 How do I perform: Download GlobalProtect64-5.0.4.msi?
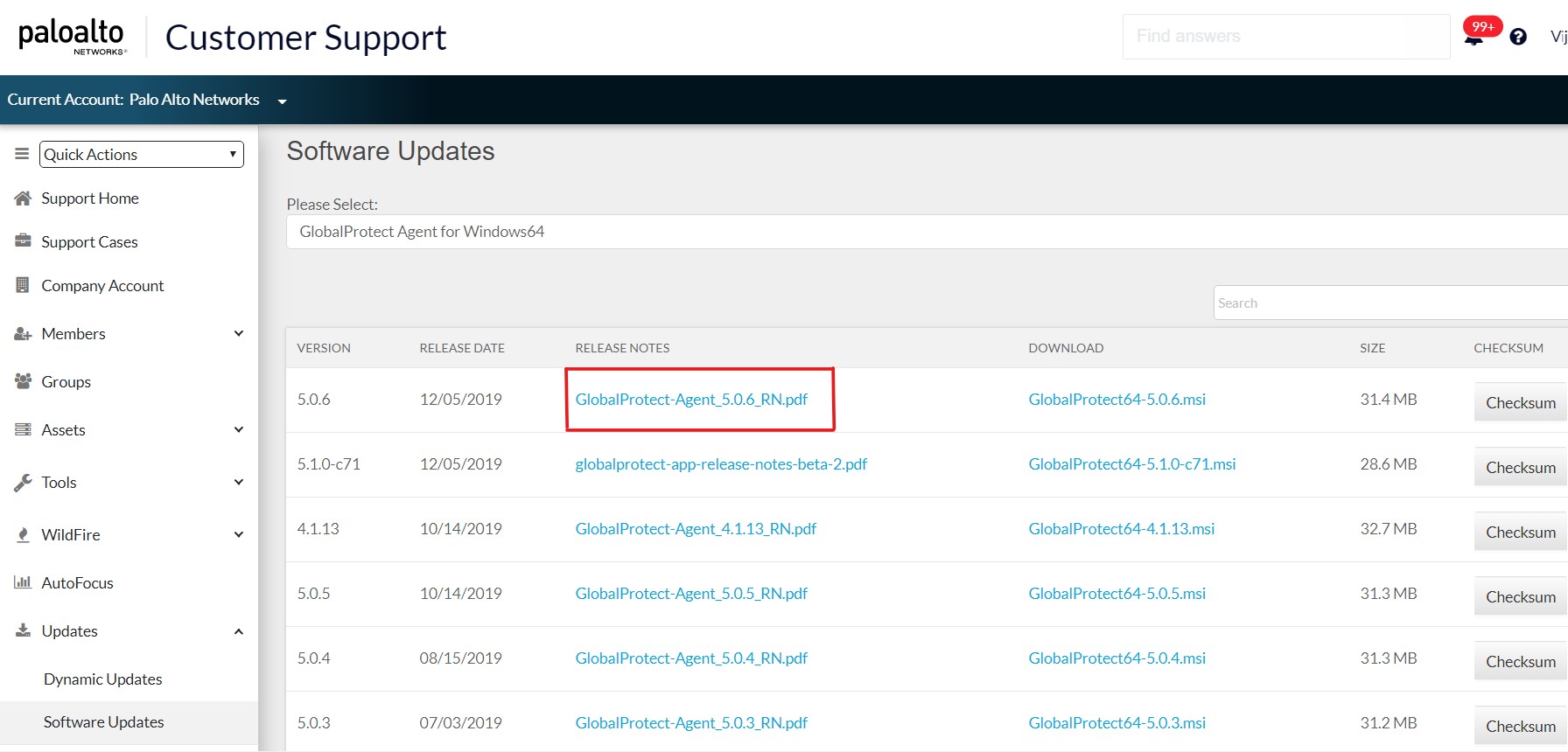(1117, 658)
